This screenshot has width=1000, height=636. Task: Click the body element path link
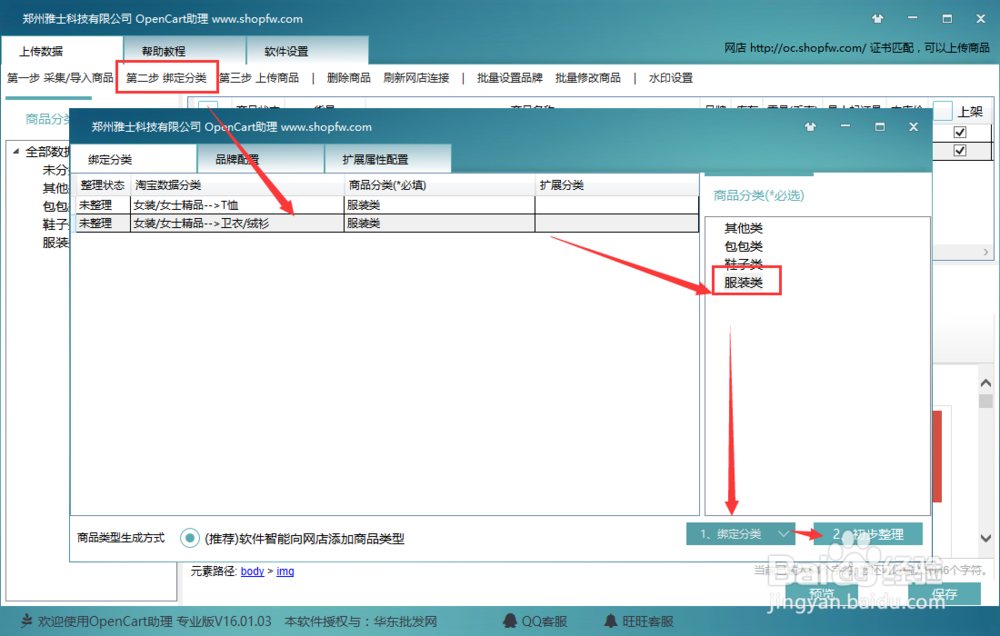tap(253, 571)
